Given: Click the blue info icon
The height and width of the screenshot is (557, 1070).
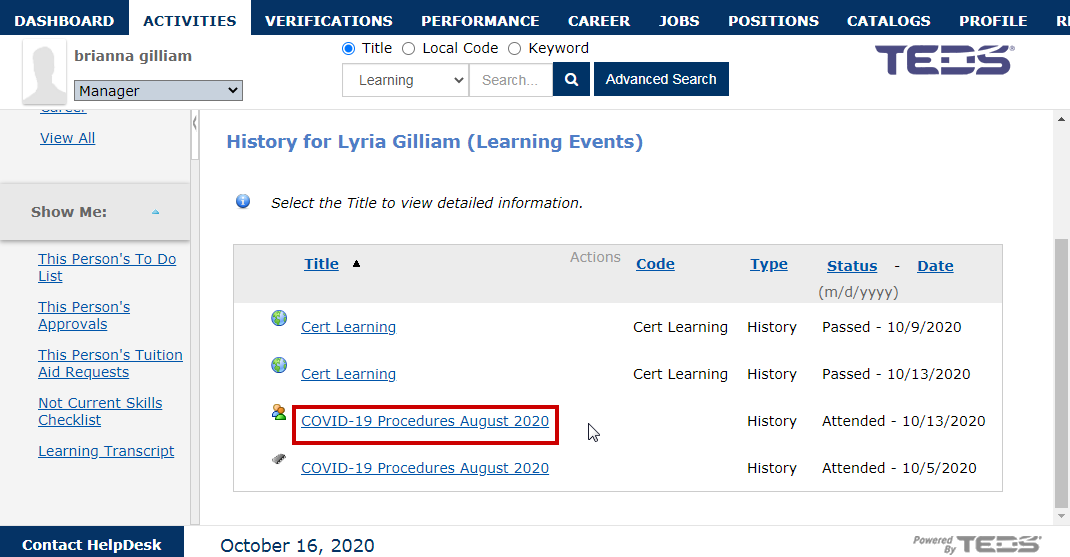Looking at the screenshot, I should pos(243,201).
